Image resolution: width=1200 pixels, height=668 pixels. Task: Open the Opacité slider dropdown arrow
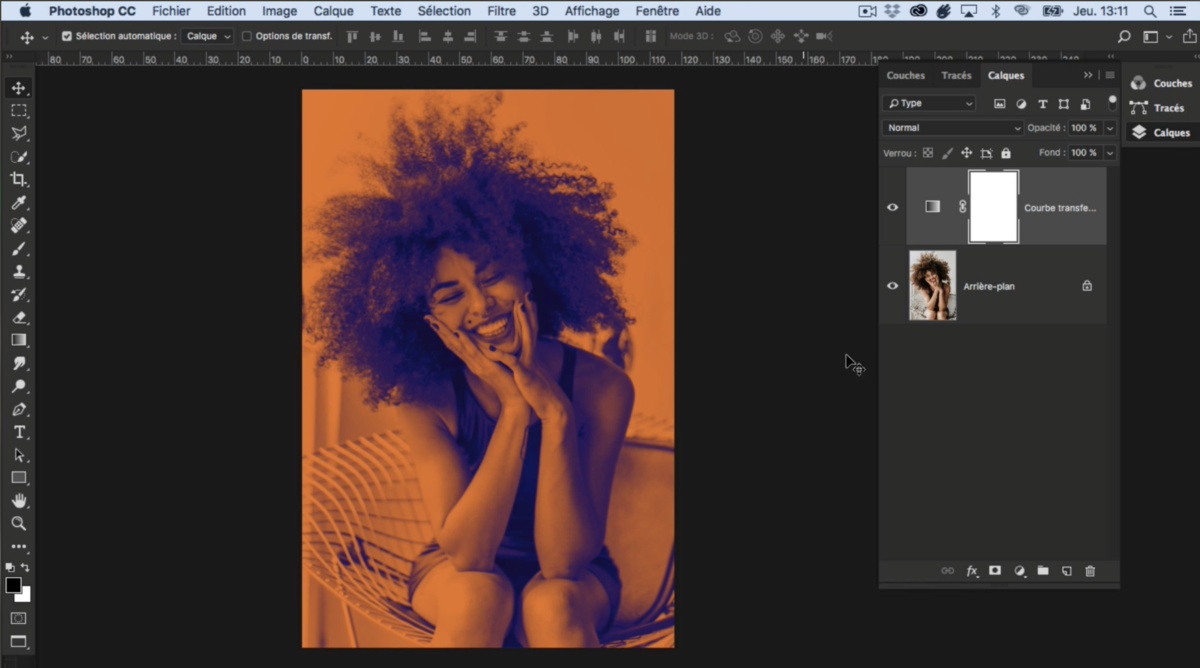1110,128
